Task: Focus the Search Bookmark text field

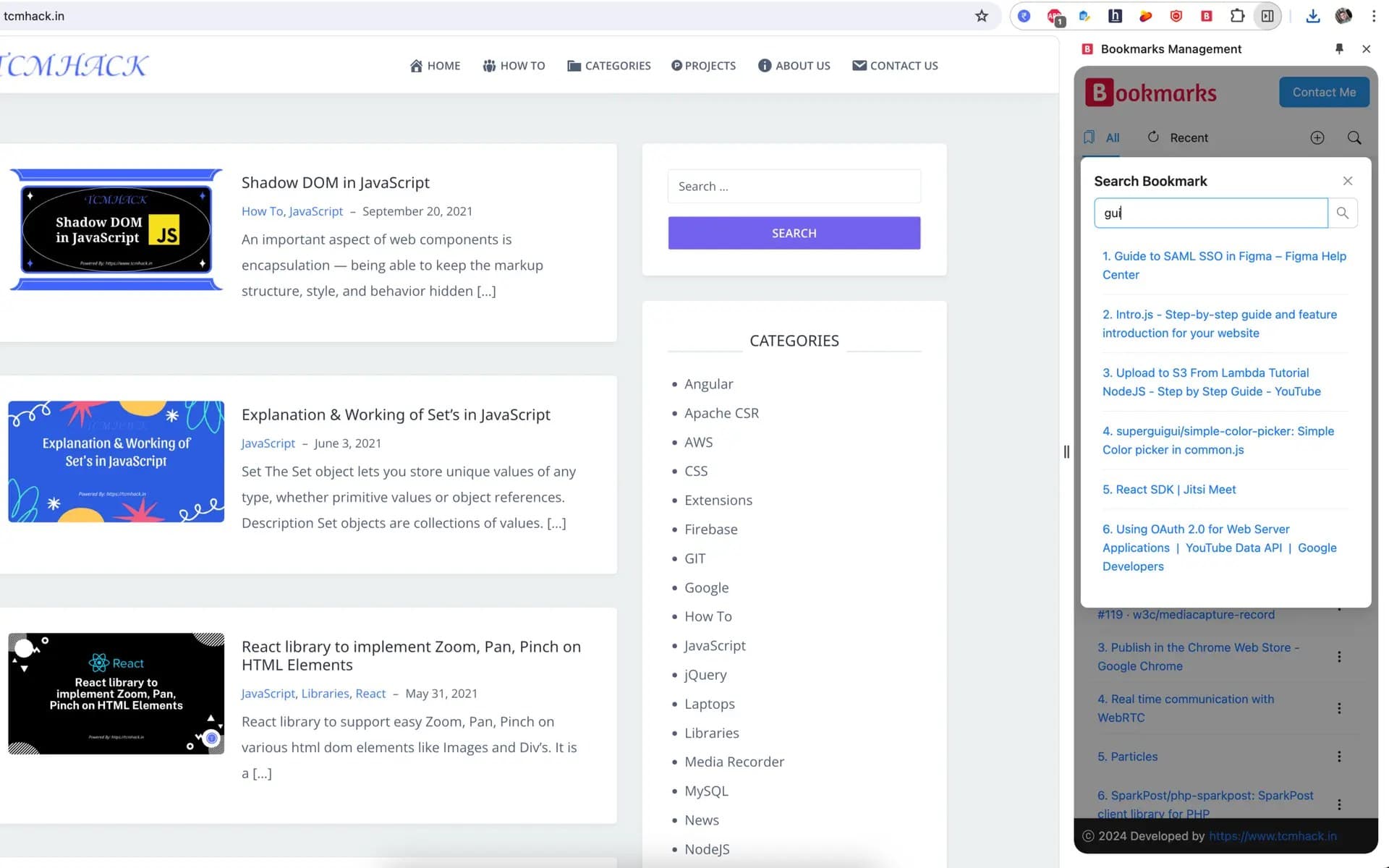Action: tap(1211, 213)
